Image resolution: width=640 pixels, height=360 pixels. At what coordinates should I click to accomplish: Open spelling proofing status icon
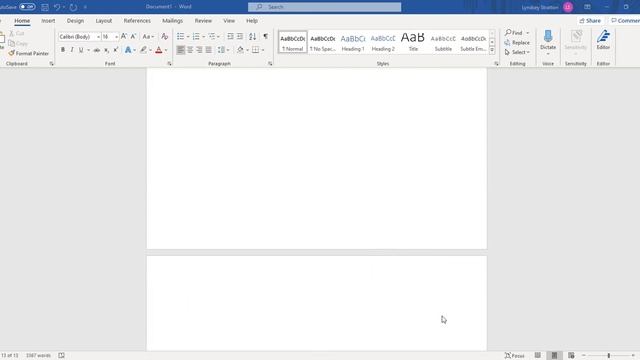(61, 356)
